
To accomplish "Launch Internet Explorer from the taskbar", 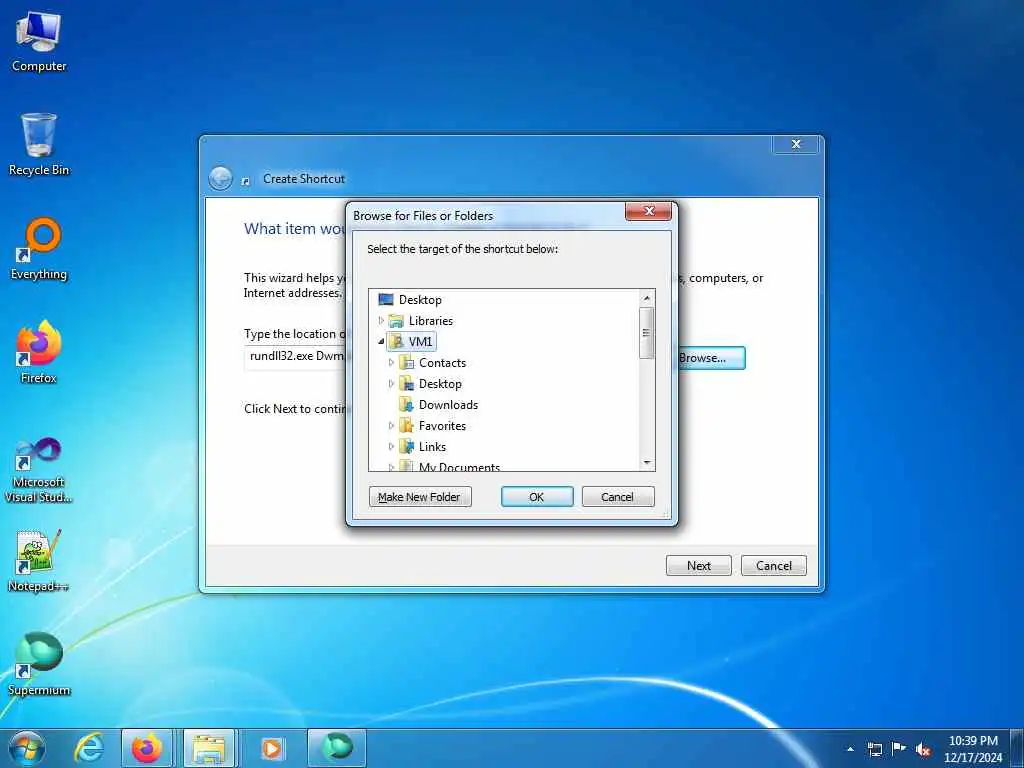I will tap(89, 748).
